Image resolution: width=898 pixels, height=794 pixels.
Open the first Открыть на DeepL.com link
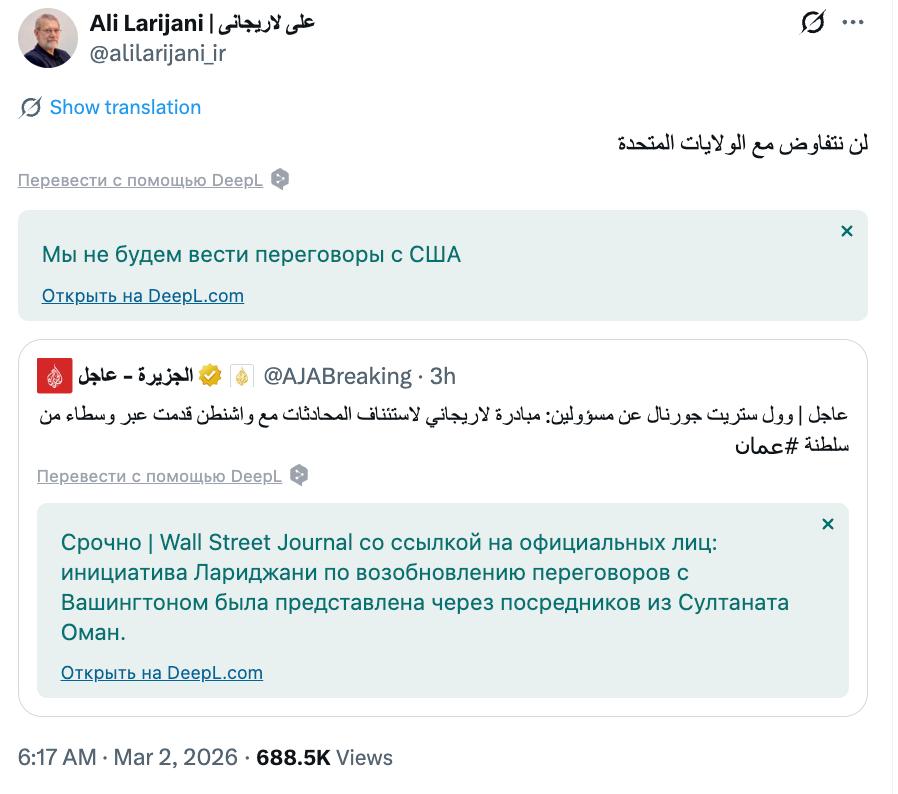point(142,296)
